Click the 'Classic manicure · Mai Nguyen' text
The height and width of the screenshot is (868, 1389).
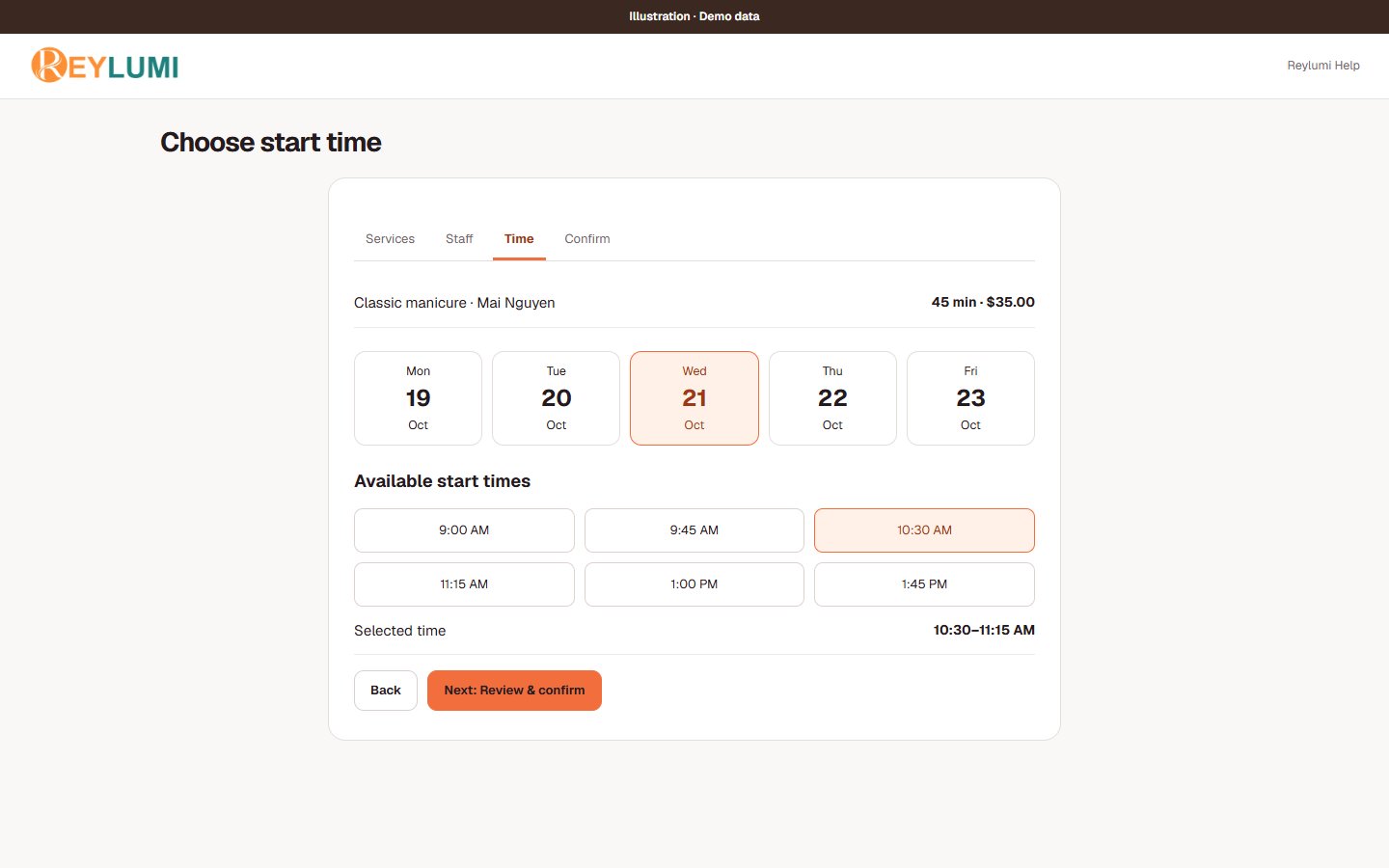click(454, 303)
